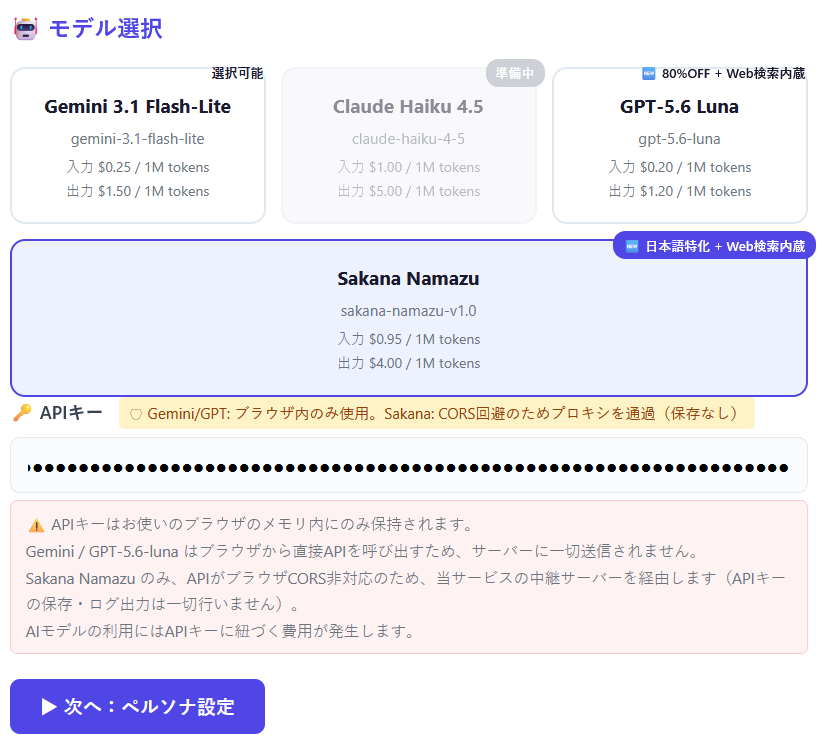Click the gemini-3.1-flash-lite model ID
Image resolution: width=827 pixels, height=747 pixels.
(138, 139)
